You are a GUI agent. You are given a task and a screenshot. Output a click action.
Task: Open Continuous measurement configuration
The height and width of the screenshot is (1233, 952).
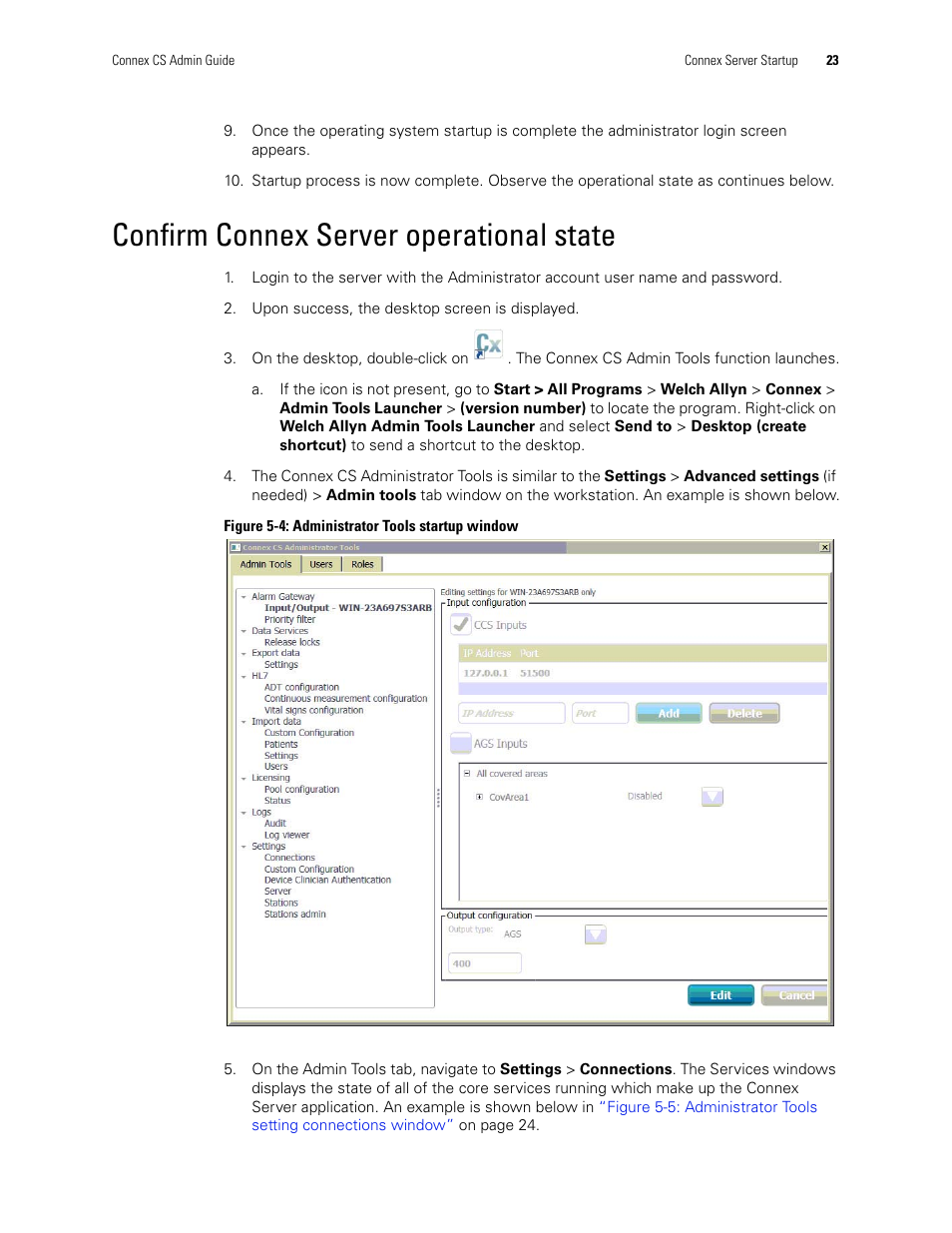click(345, 699)
